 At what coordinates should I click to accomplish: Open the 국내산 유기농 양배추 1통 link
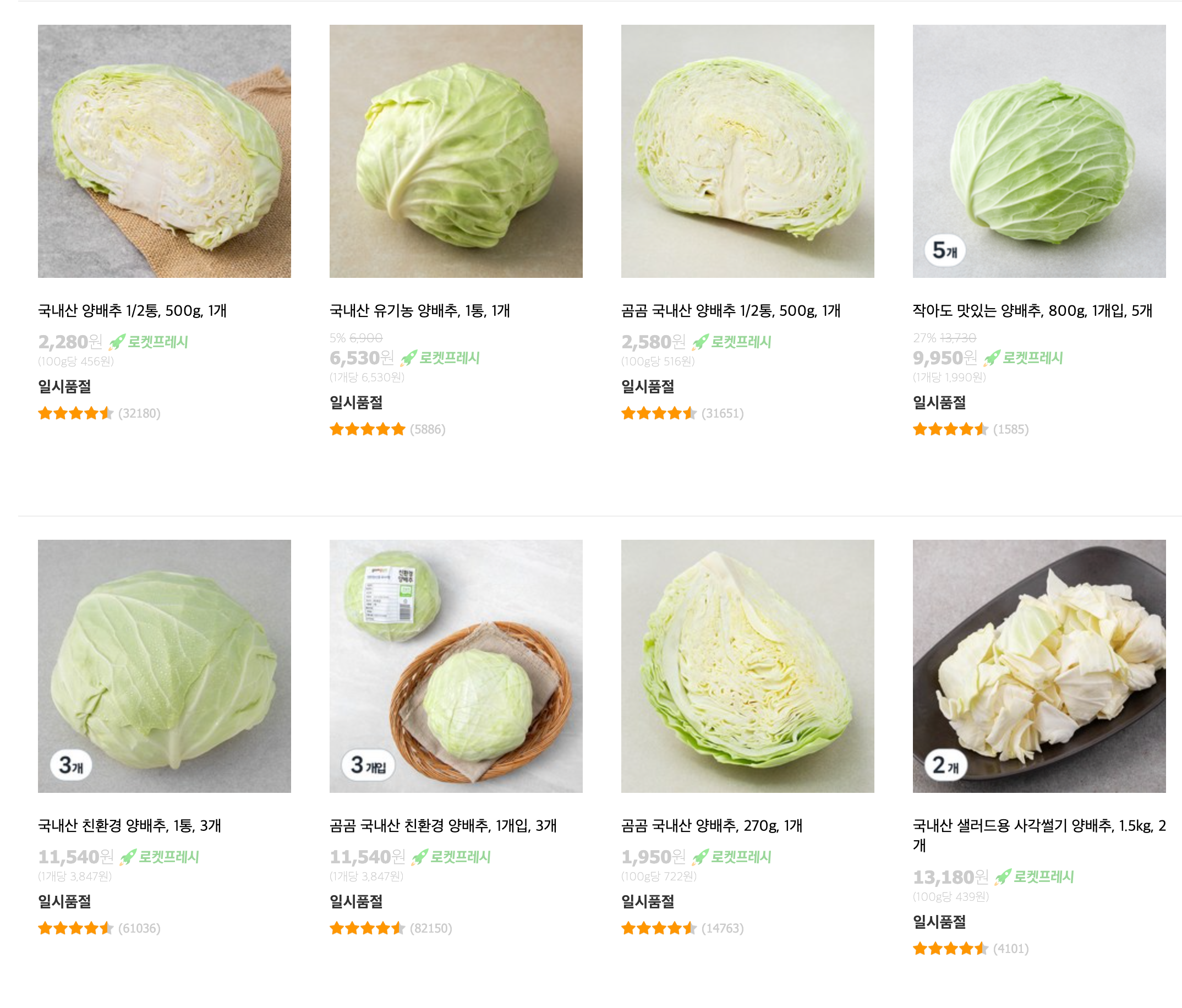coord(420,310)
